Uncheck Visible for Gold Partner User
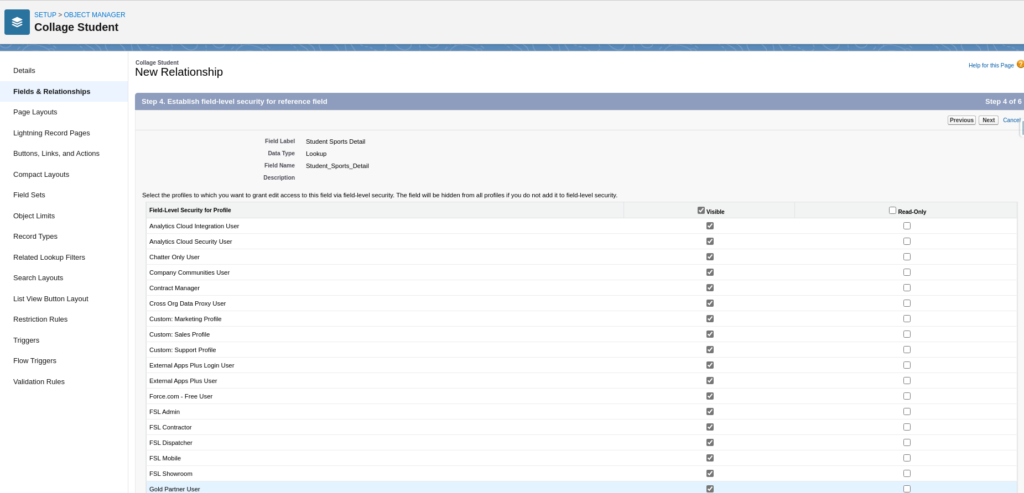The height and width of the screenshot is (493, 1024). coord(710,488)
